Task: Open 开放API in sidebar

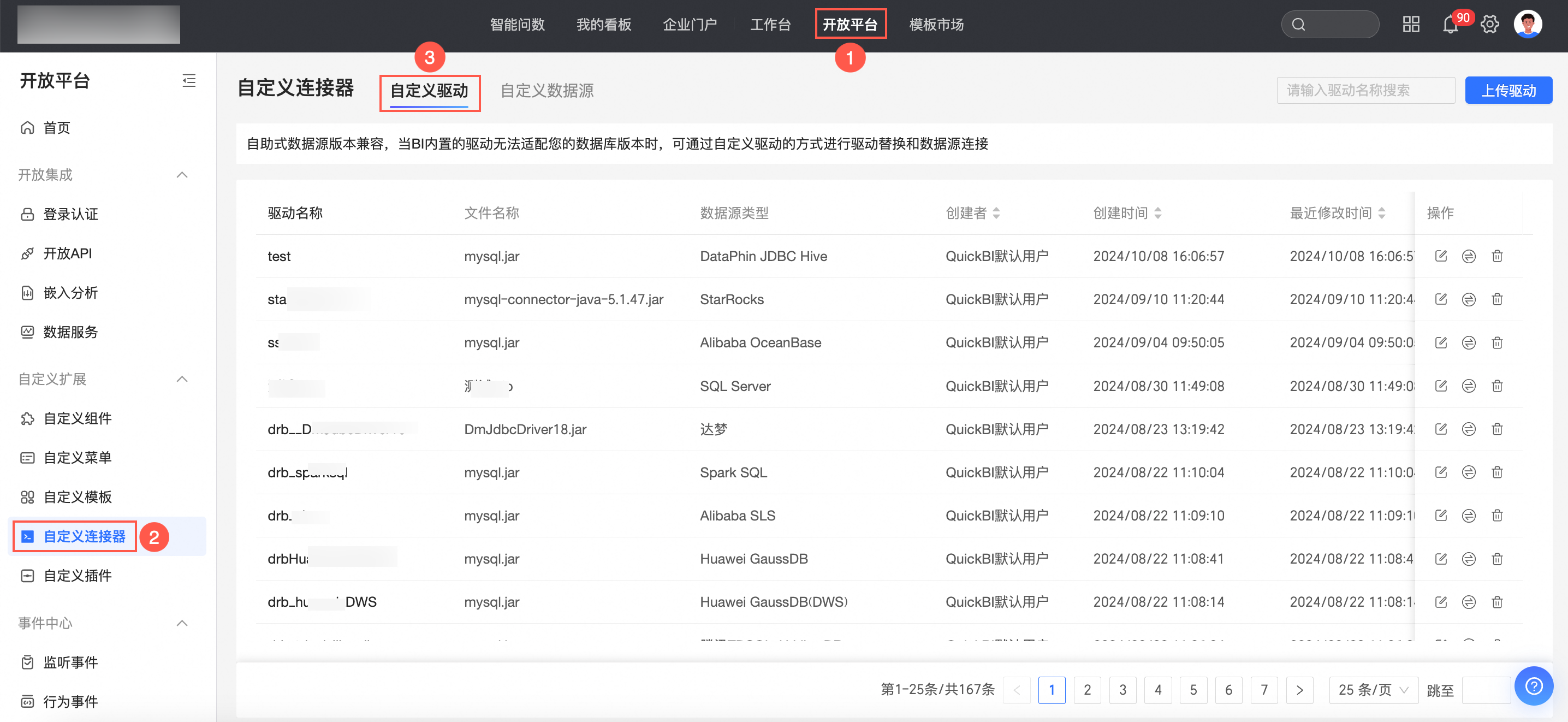Action: 57,253
